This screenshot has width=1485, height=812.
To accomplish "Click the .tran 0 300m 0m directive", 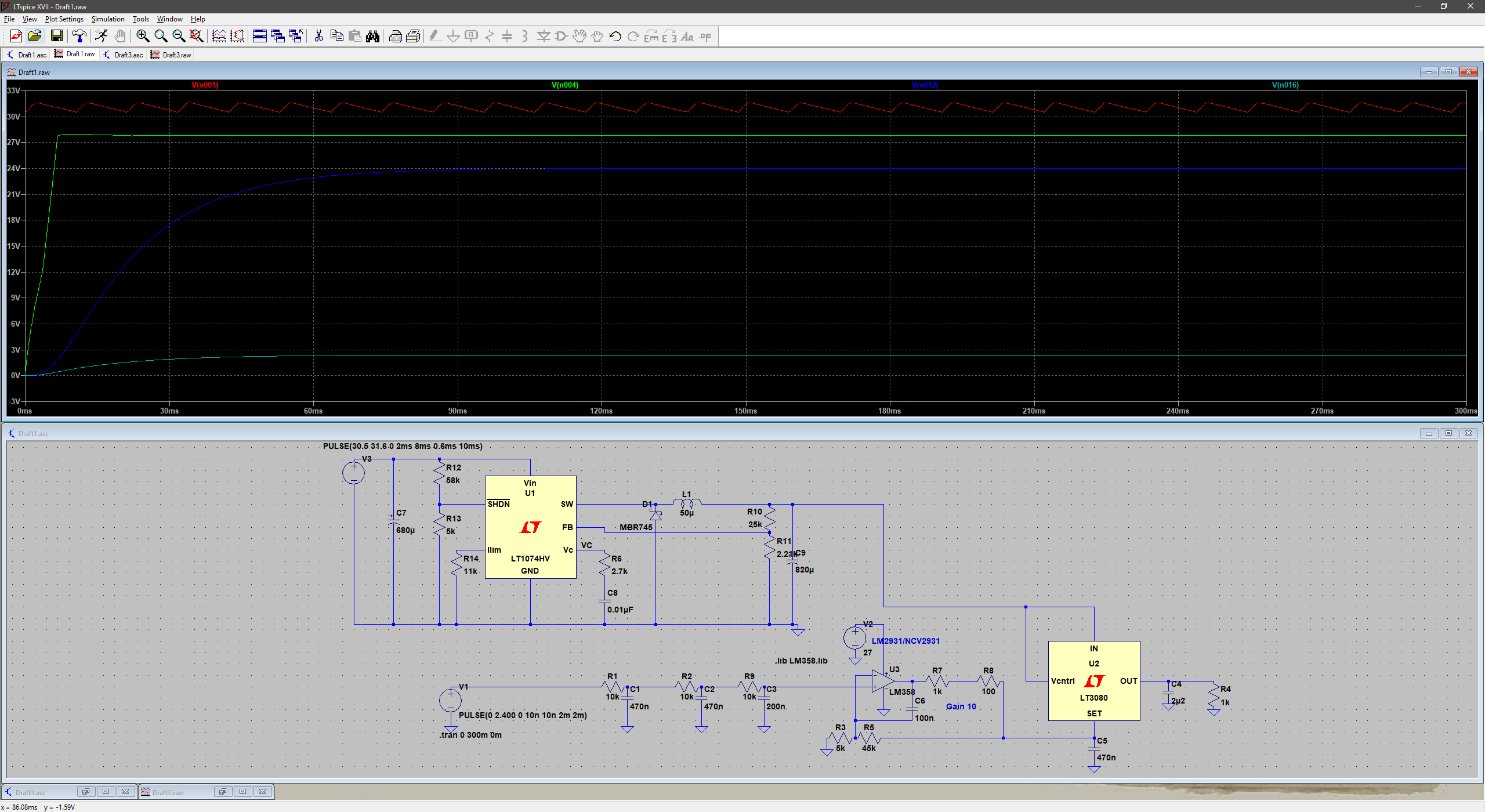I will 470,735.
